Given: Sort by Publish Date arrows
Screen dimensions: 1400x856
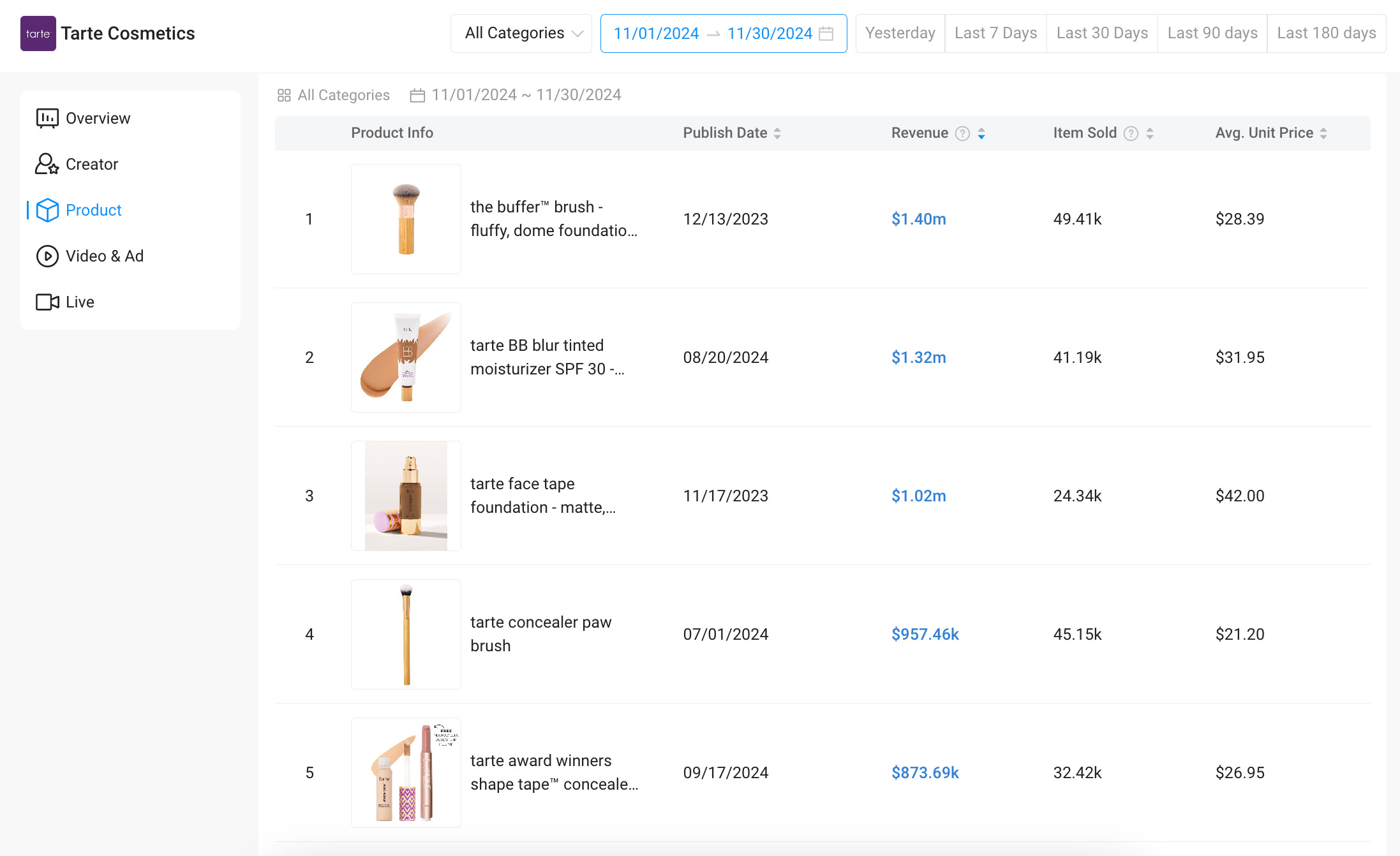Looking at the screenshot, I should pos(777,133).
